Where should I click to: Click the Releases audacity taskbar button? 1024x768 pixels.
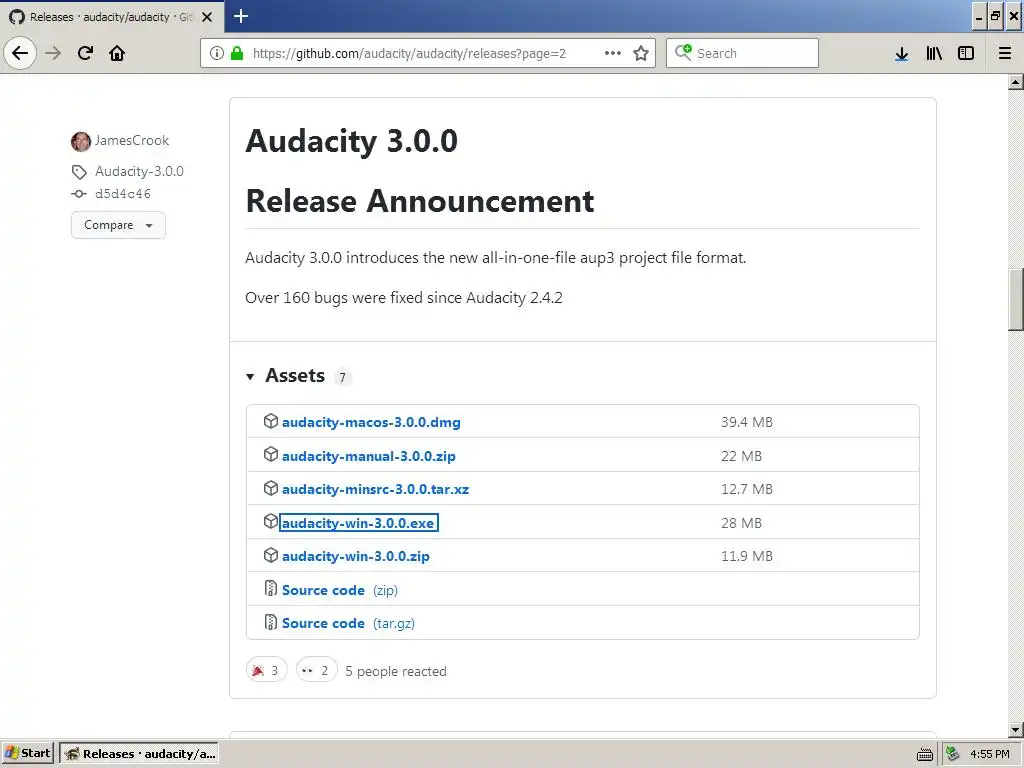(x=139, y=754)
